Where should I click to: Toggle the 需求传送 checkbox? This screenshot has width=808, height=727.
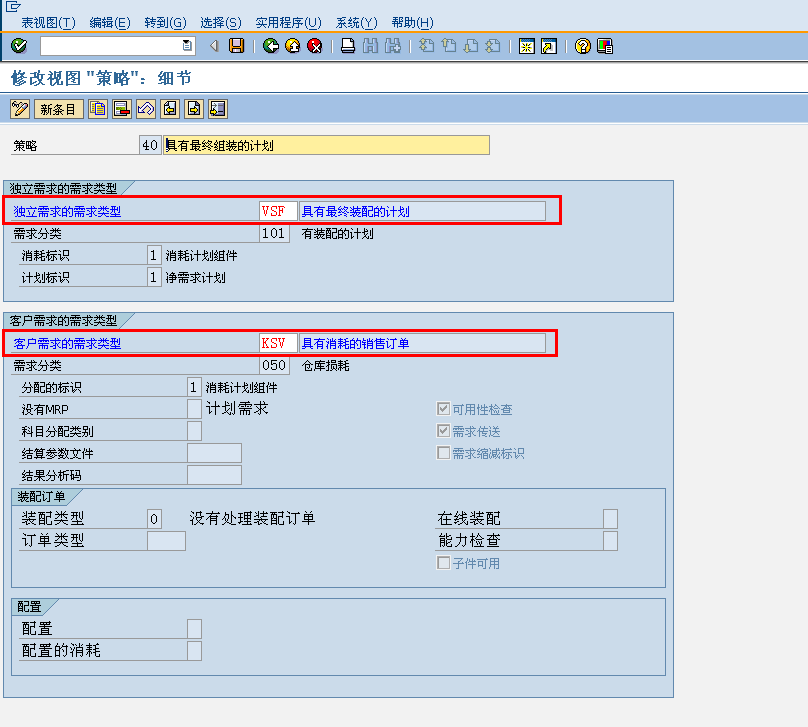443,431
